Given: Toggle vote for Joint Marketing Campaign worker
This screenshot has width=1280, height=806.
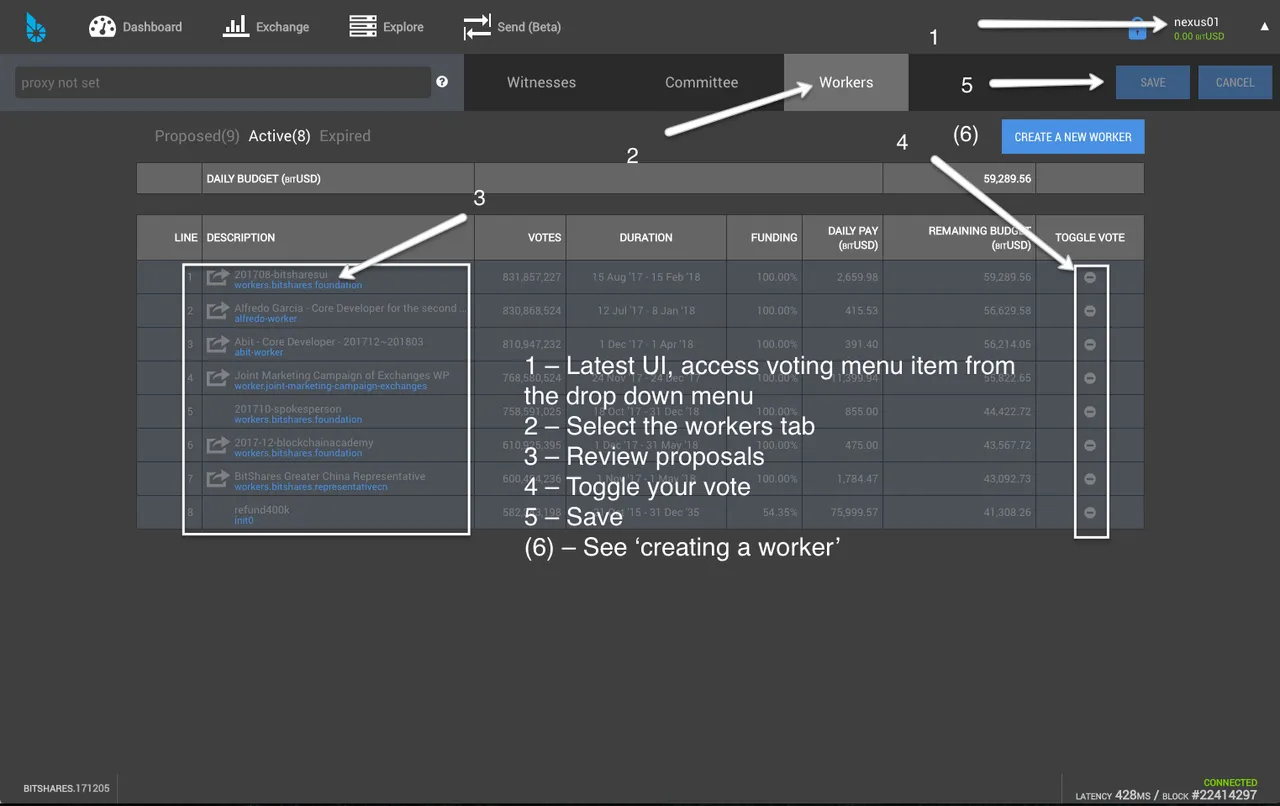Looking at the screenshot, I should 1090,378.
